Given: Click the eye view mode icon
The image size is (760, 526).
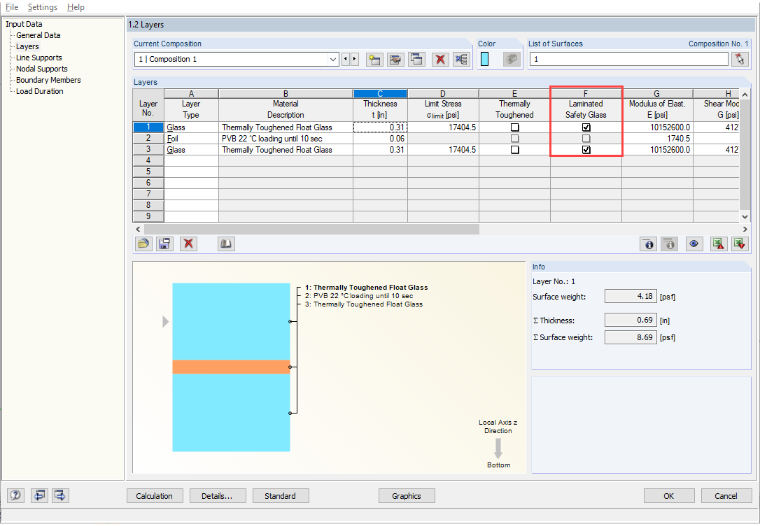Looking at the screenshot, I should (x=694, y=244).
